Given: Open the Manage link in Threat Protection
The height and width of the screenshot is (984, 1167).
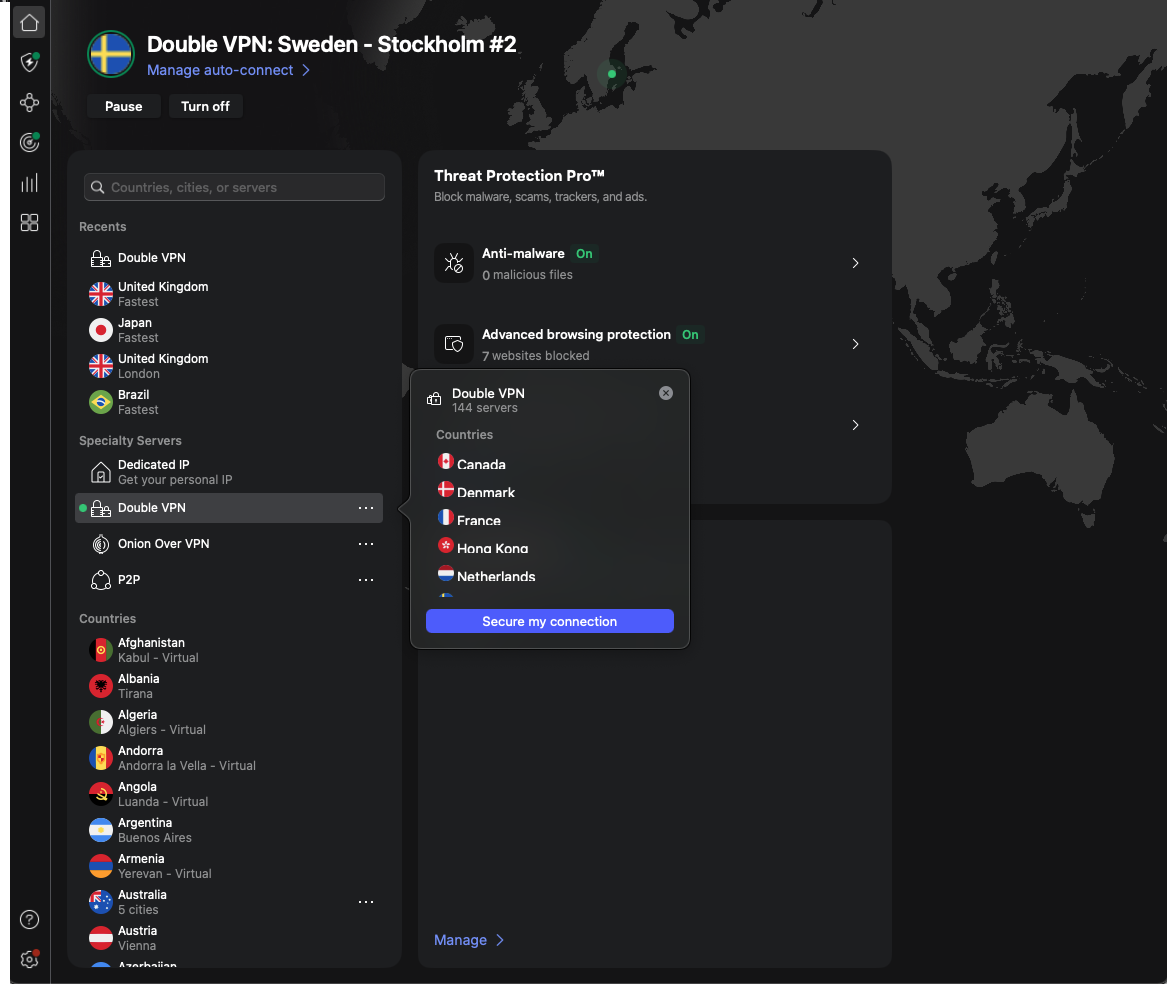Looking at the screenshot, I should (x=469, y=940).
